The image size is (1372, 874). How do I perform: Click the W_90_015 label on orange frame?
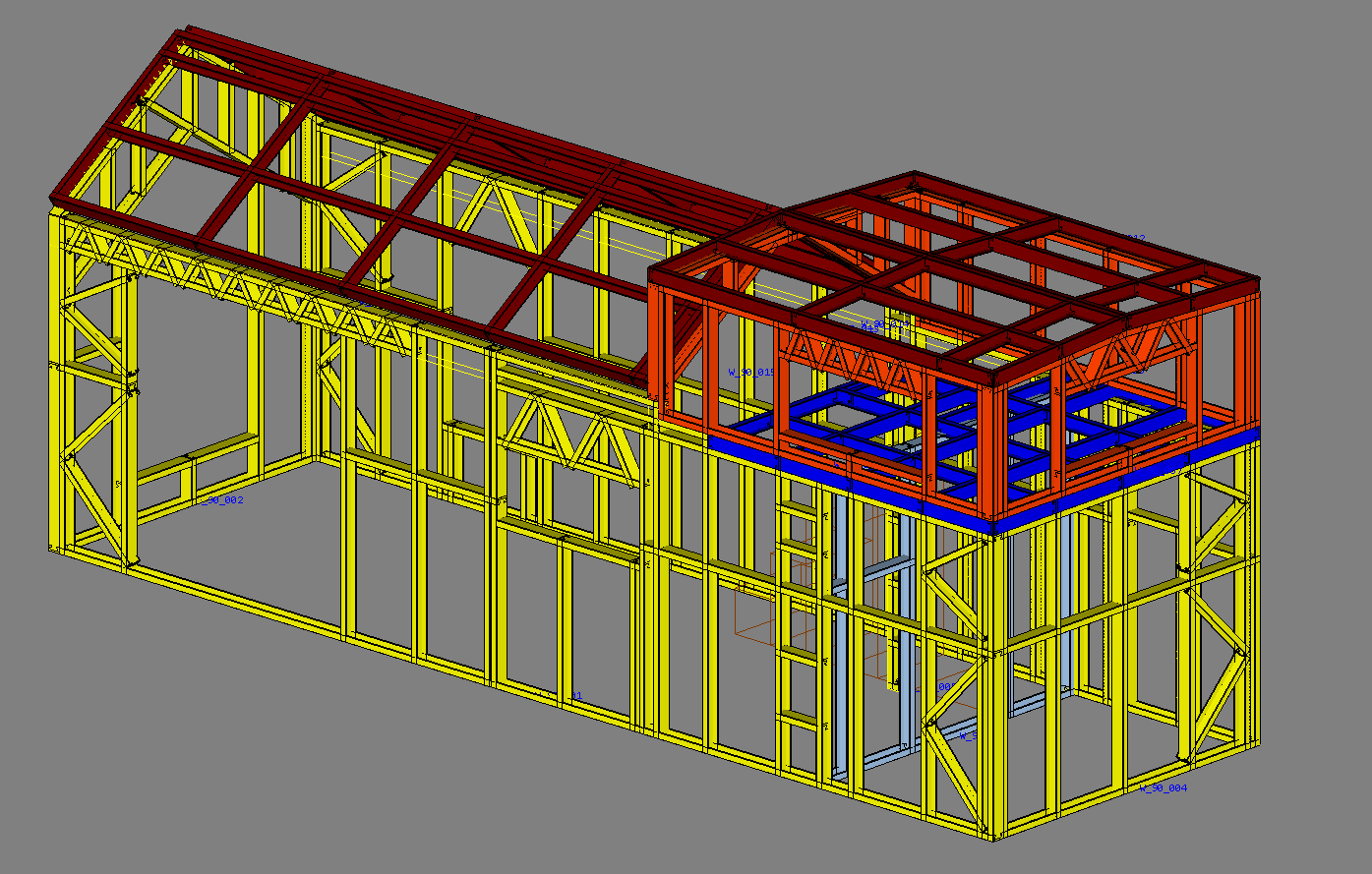pos(751,373)
